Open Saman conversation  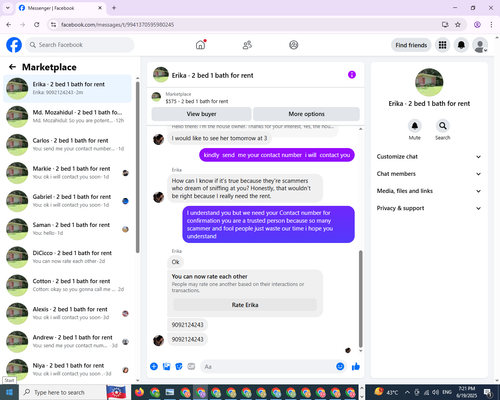point(67,229)
